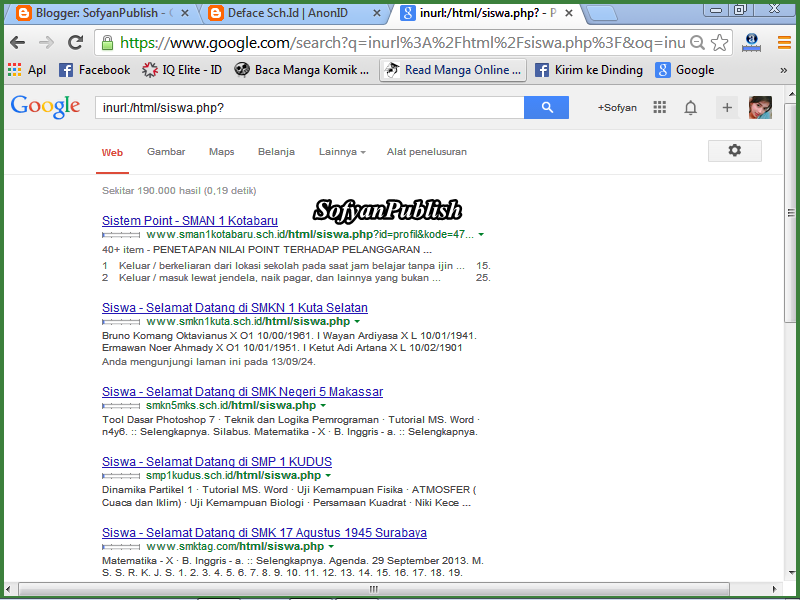Open the settings gear button

point(735,151)
